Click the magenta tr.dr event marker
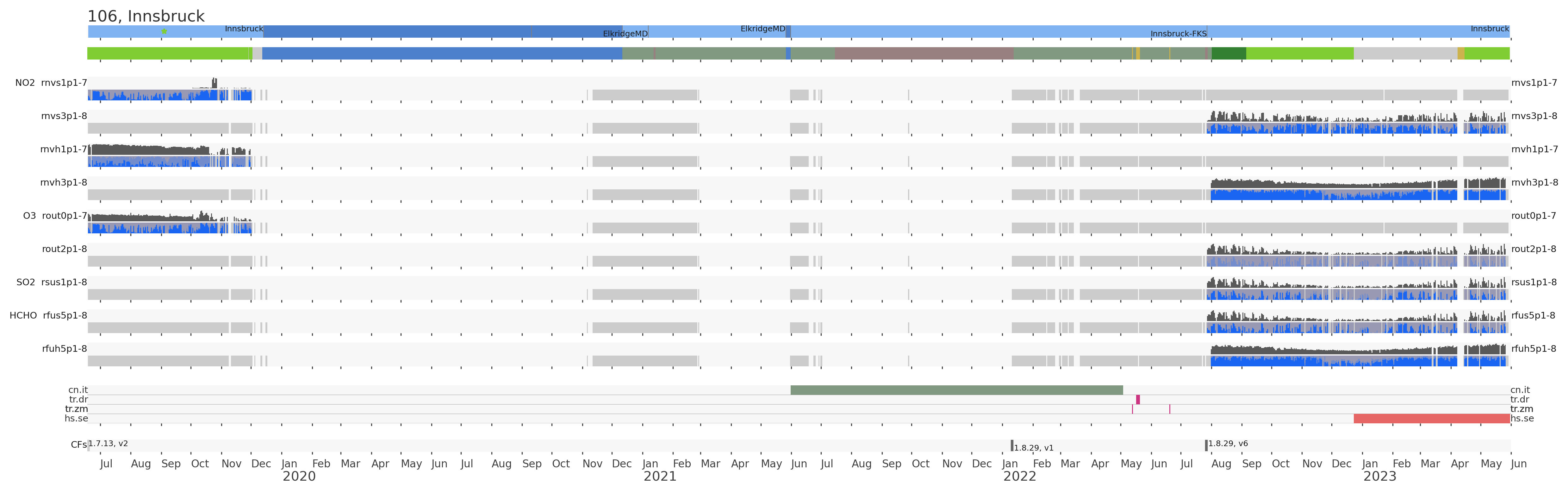This screenshot has width=1568, height=493. [1138, 400]
